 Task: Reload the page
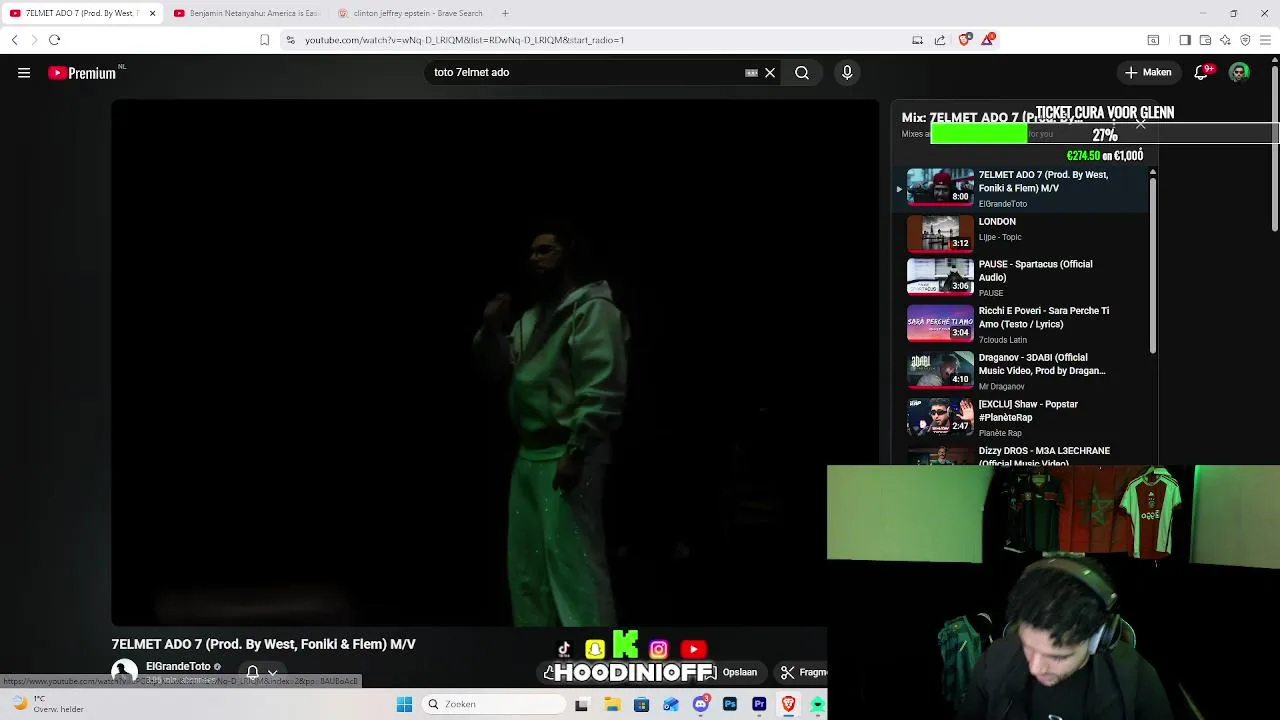(55, 40)
